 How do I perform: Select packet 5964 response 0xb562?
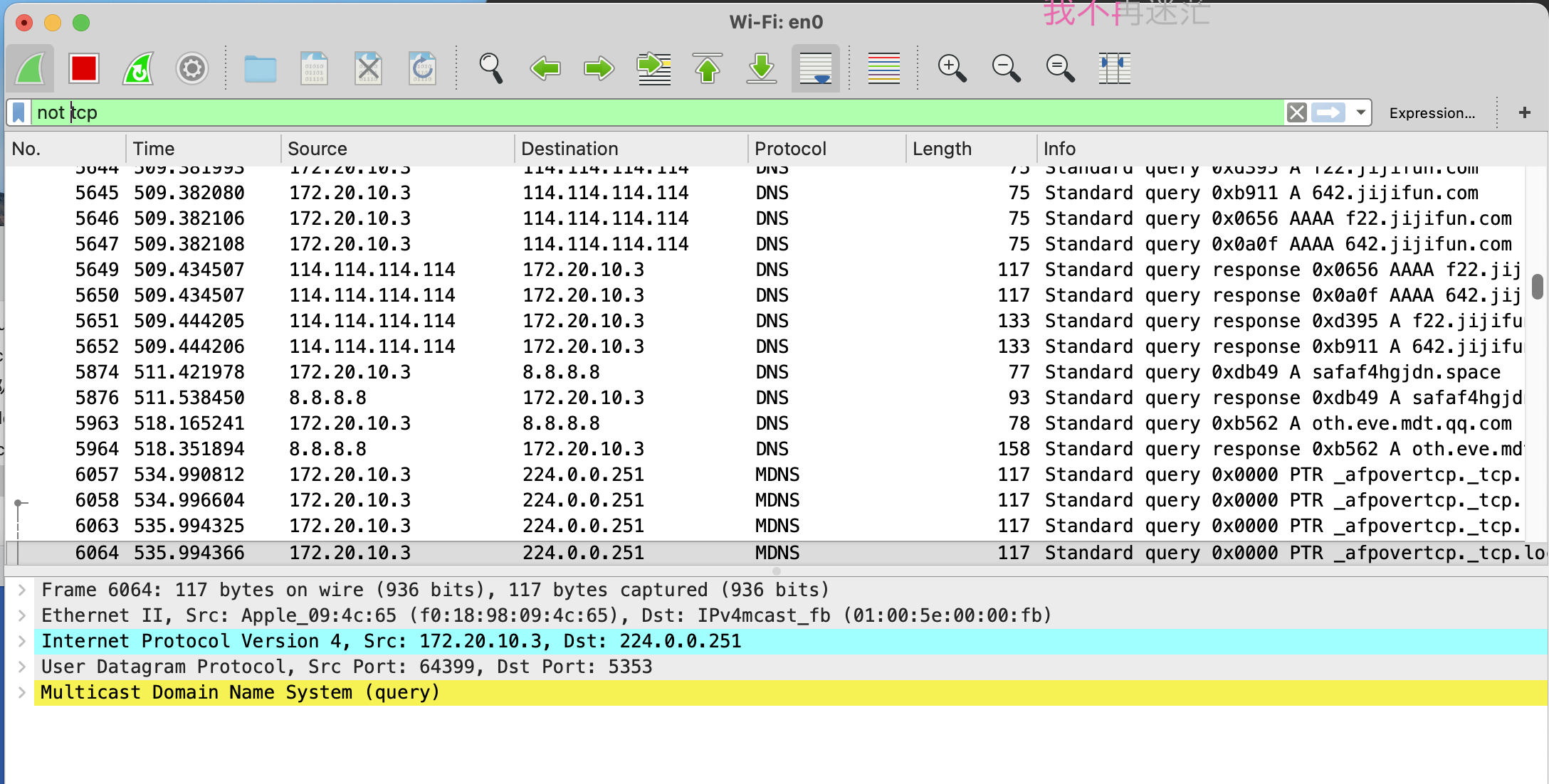pos(765,449)
